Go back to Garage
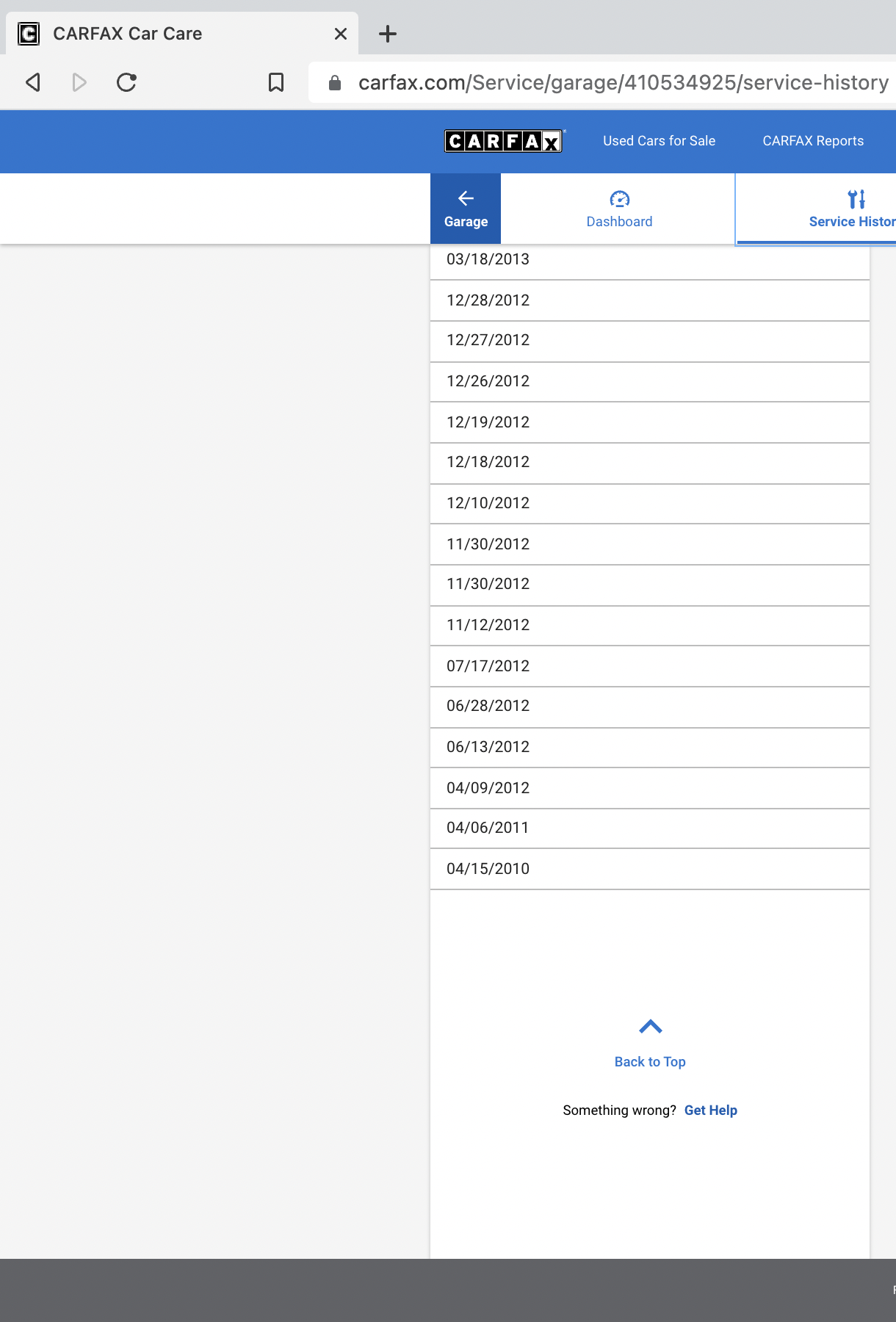Image resolution: width=896 pixels, height=1322 pixels. pos(466,209)
